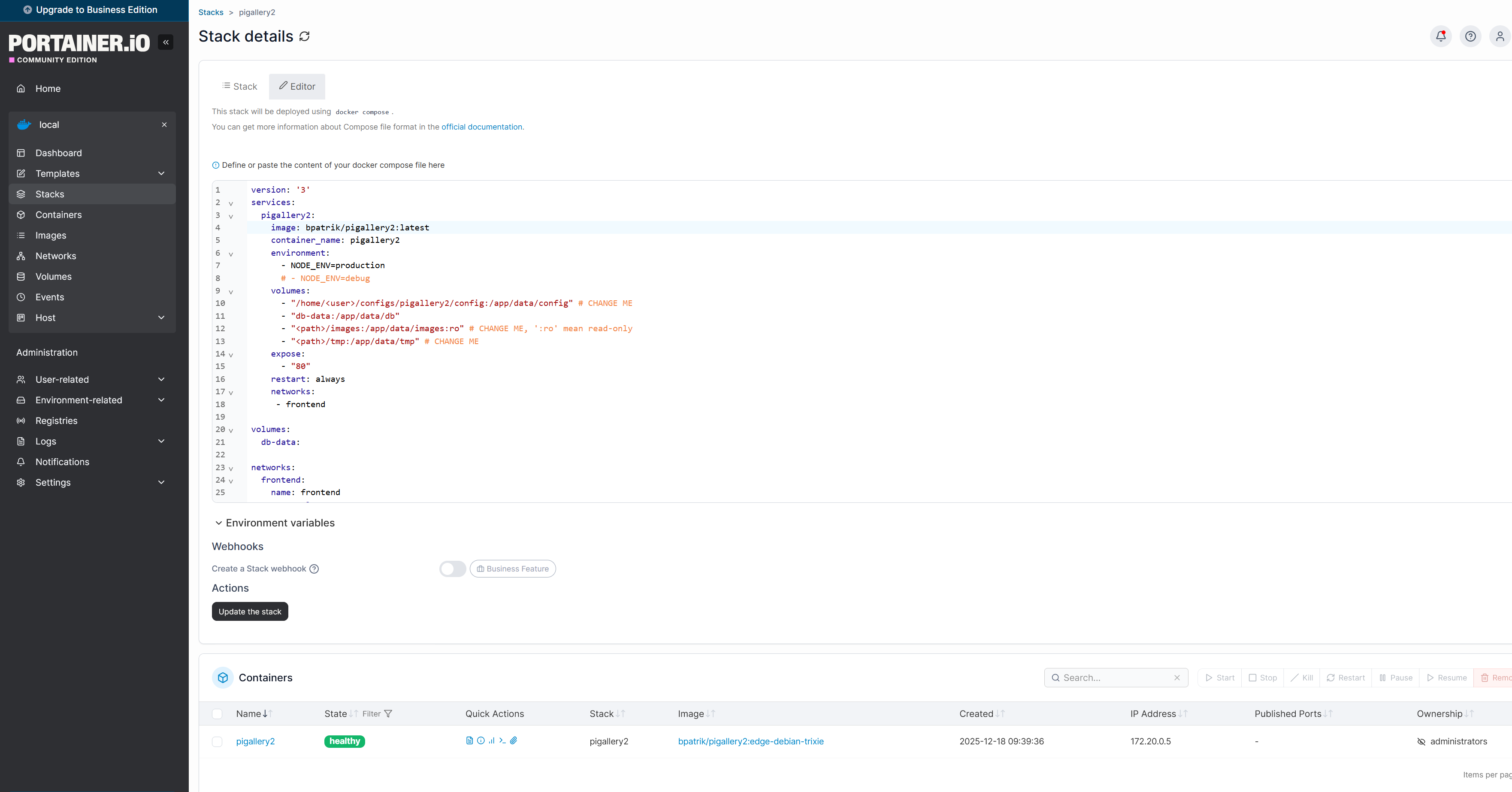Image resolution: width=1512 pixels, height=792 pixels.
Task: Check the select-all containers header checkbox
Action: click(217, 714)
